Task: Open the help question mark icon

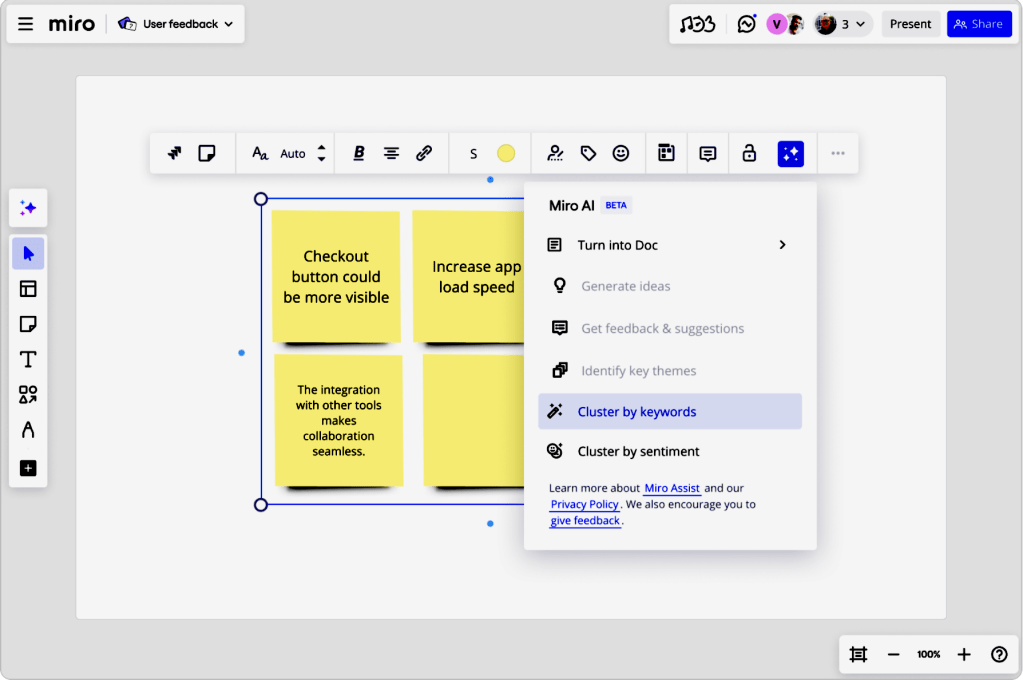Action: click(999, 654)
